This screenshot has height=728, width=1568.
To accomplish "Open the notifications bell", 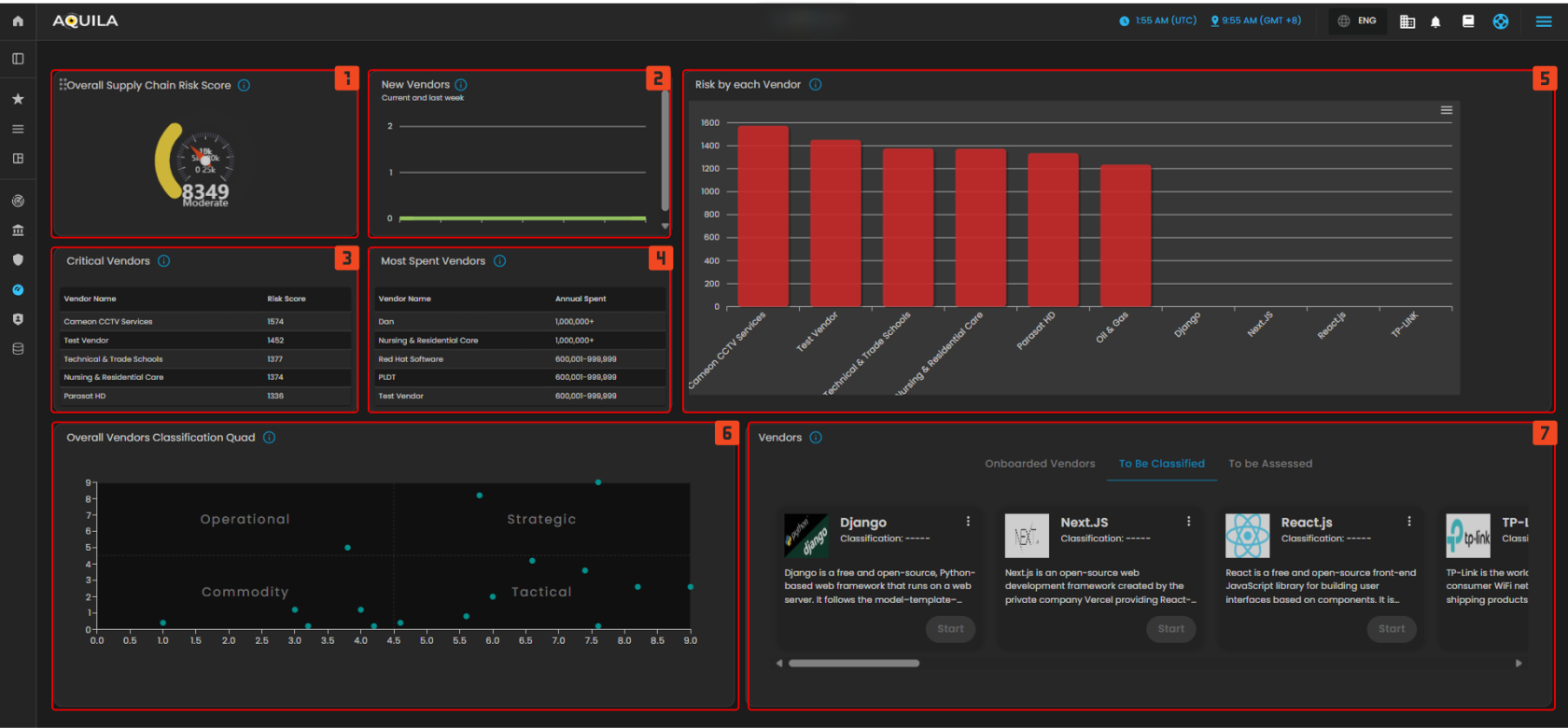I will pos(1435,21).
